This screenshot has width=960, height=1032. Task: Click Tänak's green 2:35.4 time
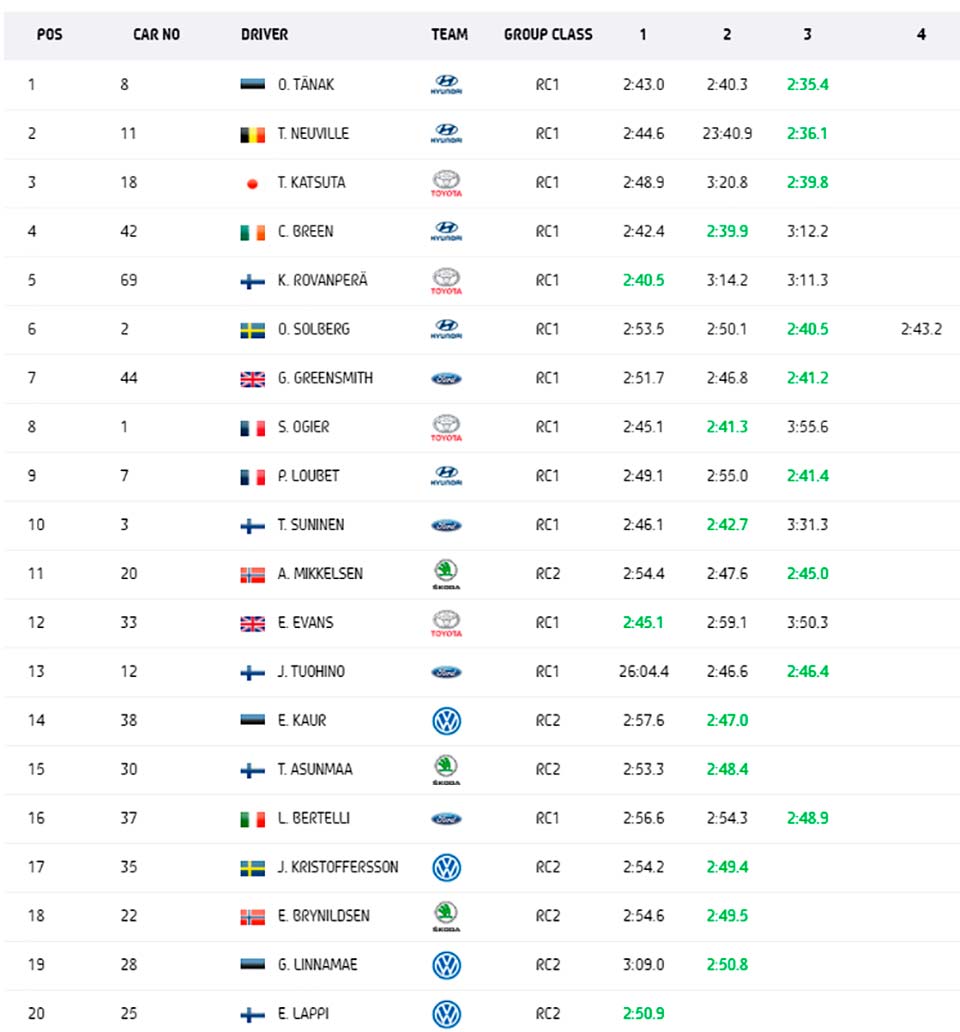[807, 85]
